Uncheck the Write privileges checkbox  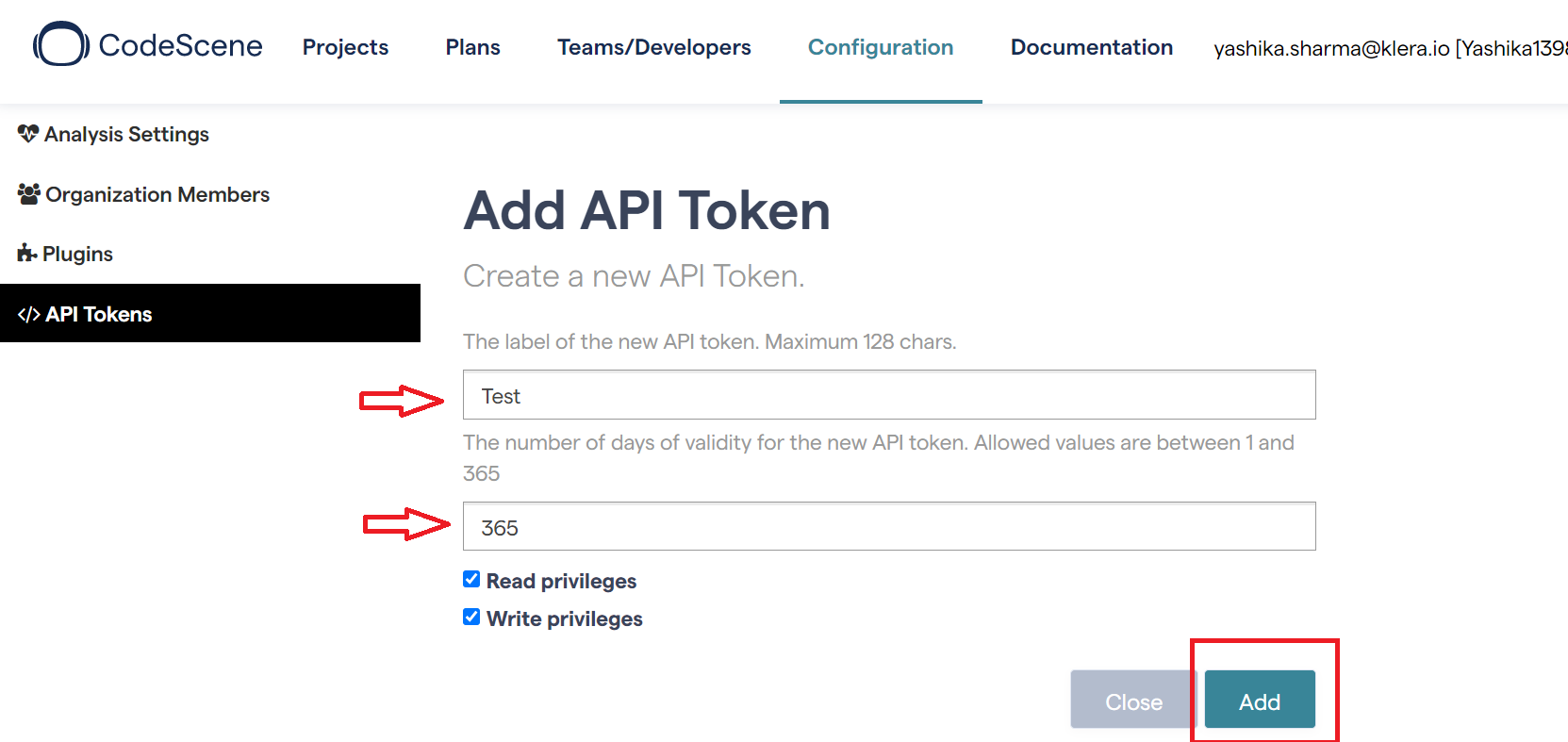coord(471,617)
